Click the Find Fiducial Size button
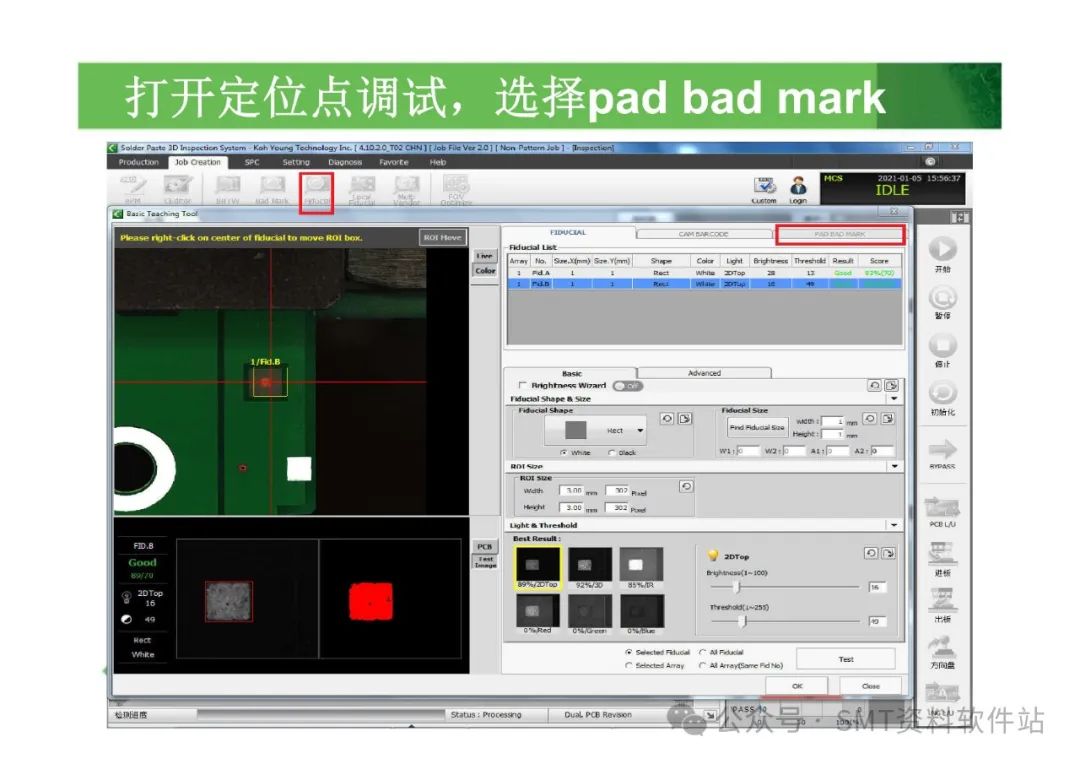The width and height of the screenshot is (1080, 764). [x=757, y=428]
